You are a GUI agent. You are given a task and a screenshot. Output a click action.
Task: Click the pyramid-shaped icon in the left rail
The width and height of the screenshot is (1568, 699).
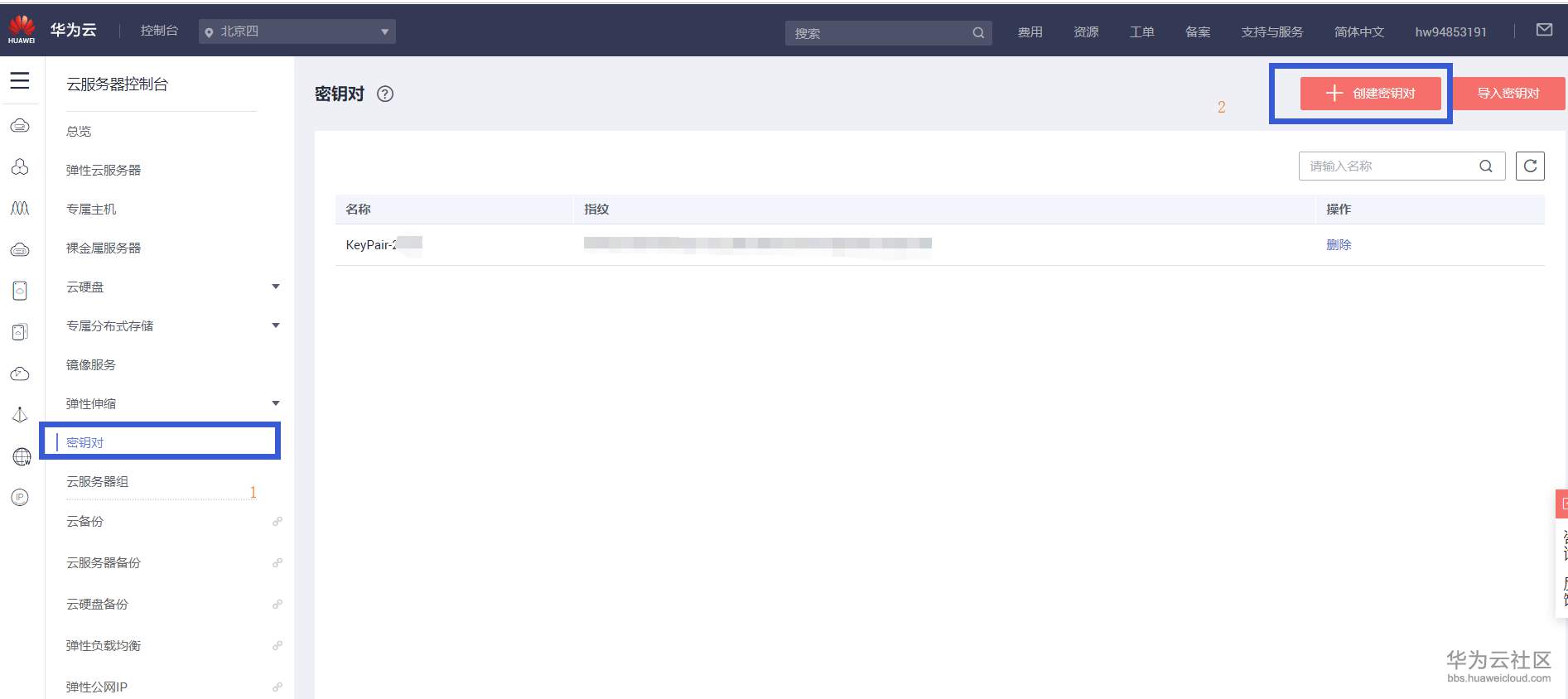point(20,415)
